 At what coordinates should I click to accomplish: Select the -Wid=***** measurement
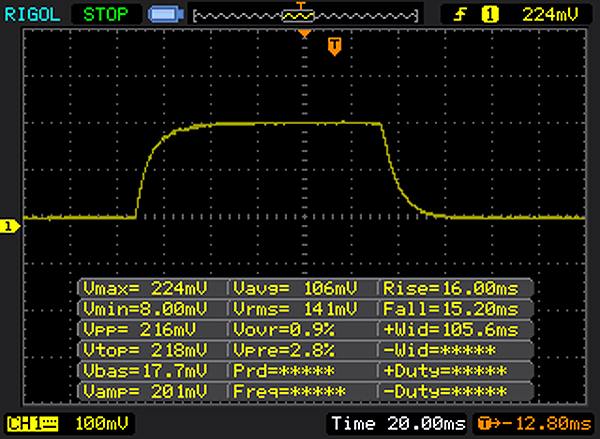tap(455, 350)
